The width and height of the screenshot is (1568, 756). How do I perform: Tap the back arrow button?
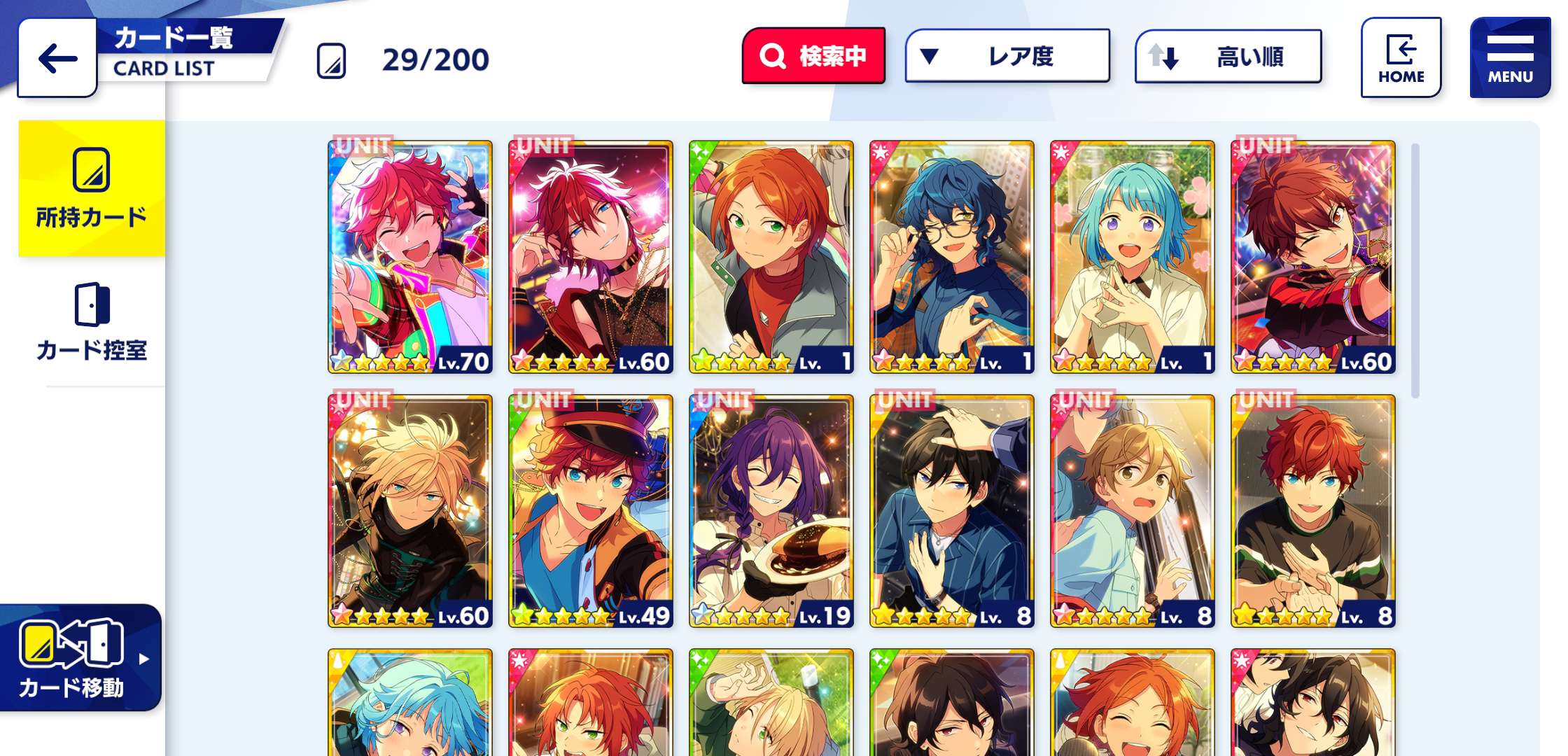[x=57, y=58]
